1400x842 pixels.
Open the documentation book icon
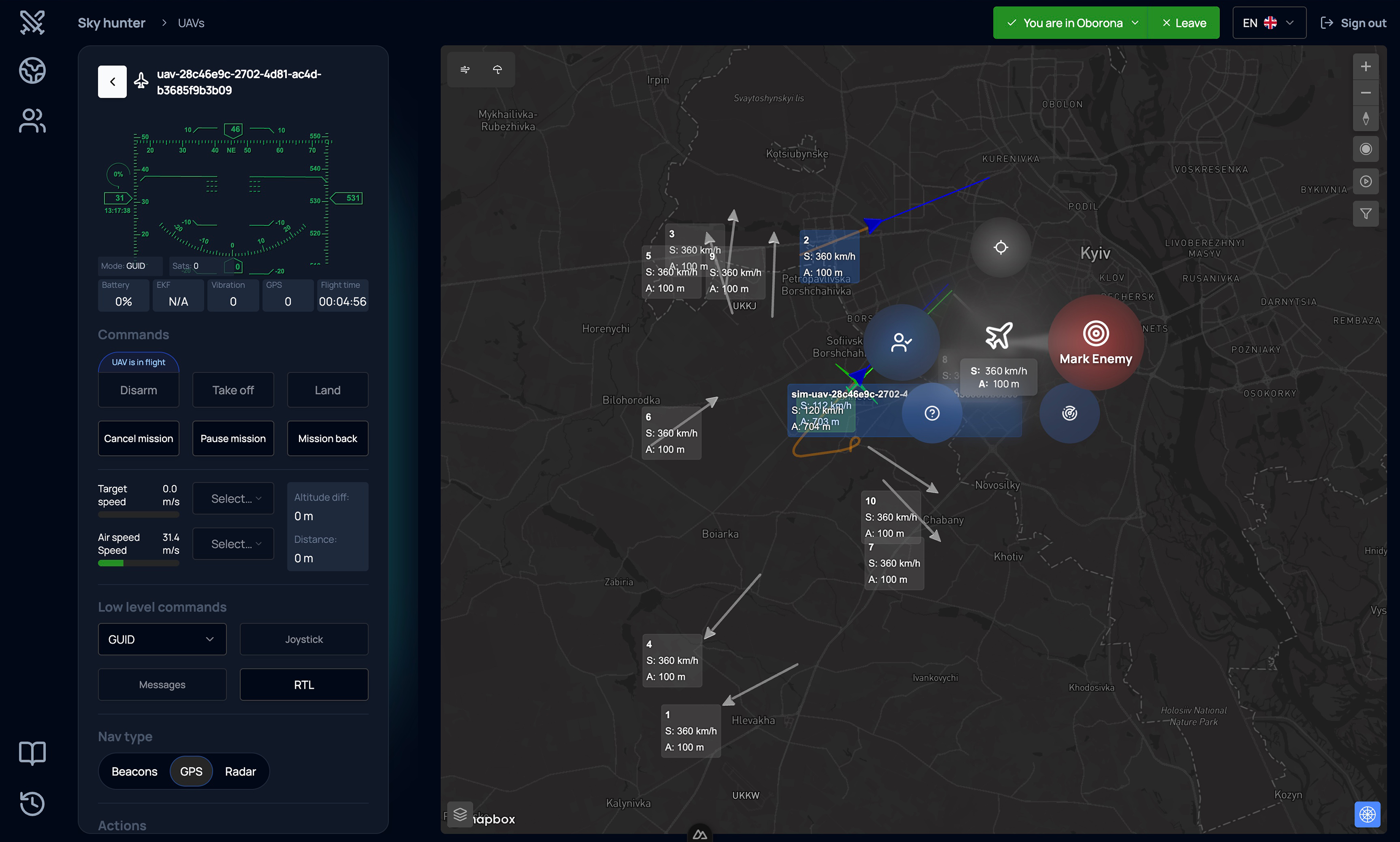(x=32, y=753)
